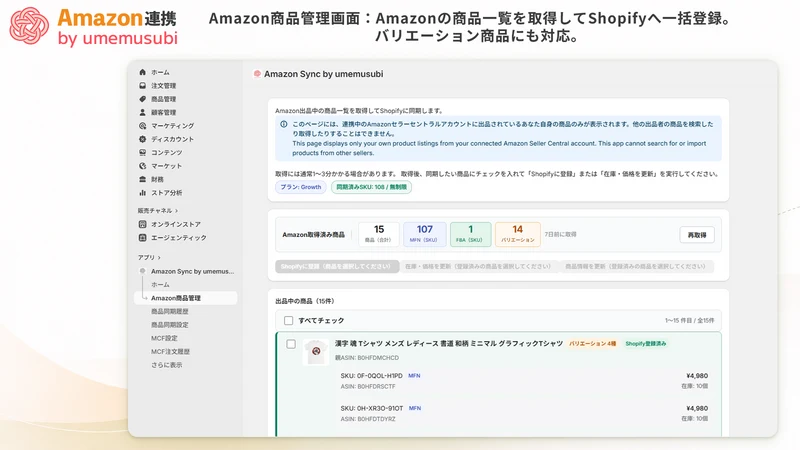Click SKU: 0F-0QOL-H1PD row text
800x450 pixels.
pos(371,376)
